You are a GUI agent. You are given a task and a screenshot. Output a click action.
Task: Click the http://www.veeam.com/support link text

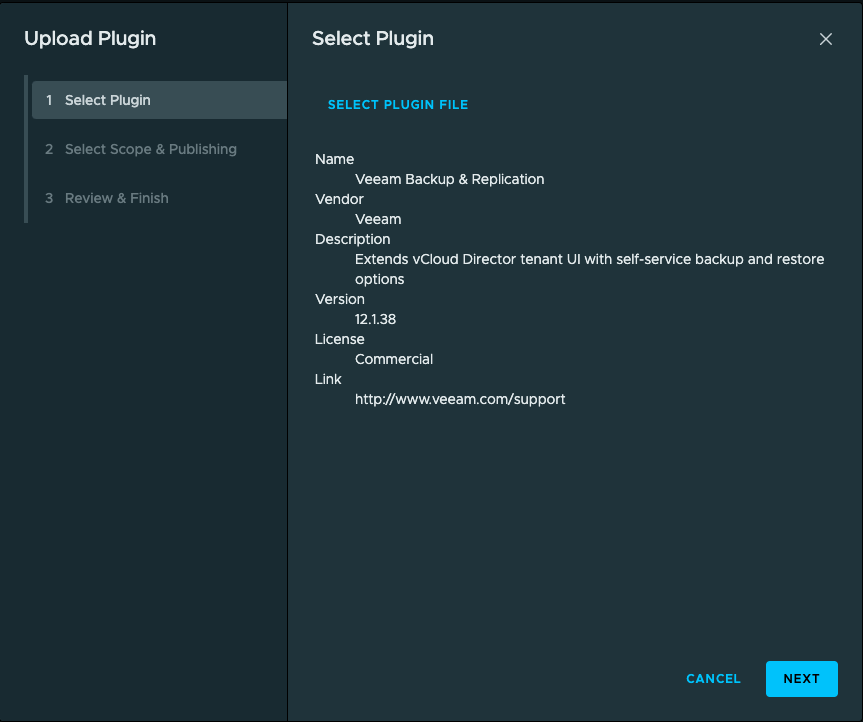[460, 400]
